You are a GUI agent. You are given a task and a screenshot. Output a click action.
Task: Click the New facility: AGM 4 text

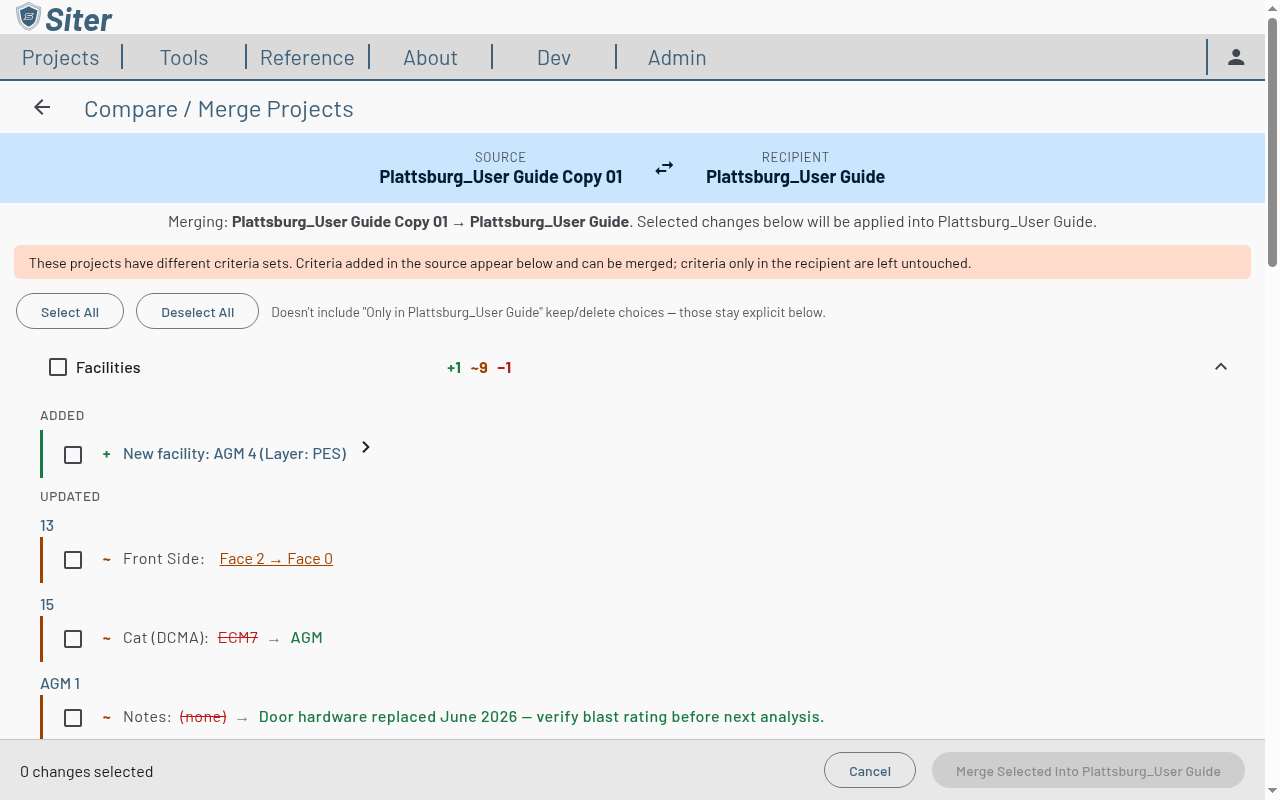pyautogui.click(x=235, y=454)
